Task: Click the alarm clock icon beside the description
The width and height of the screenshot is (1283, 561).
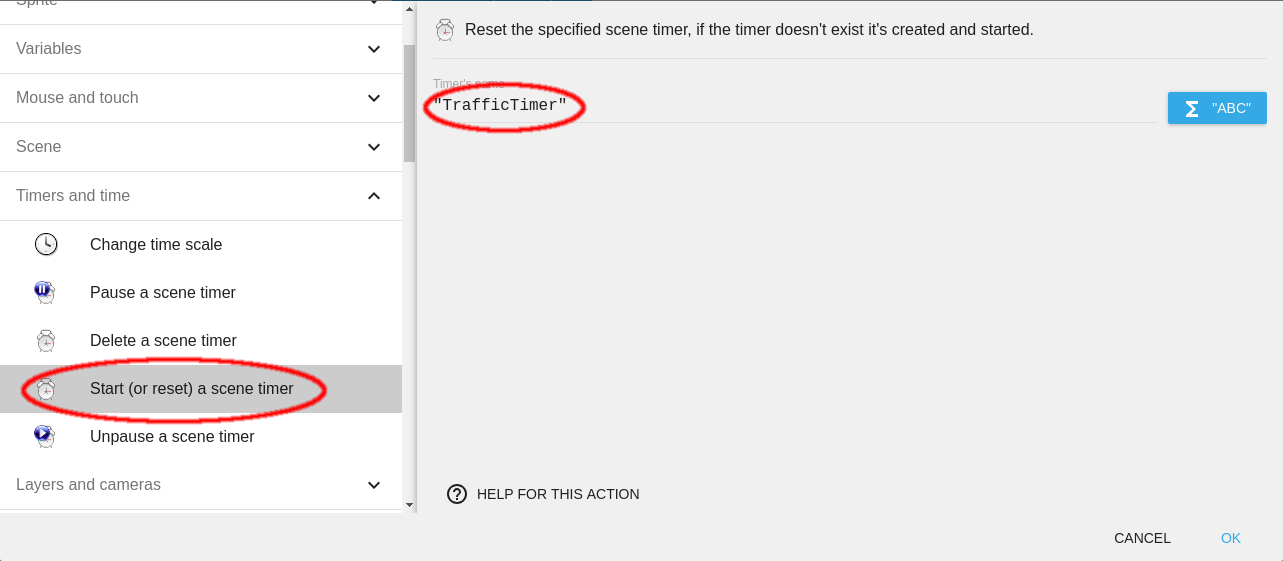Action: click(x=445, y=30)
